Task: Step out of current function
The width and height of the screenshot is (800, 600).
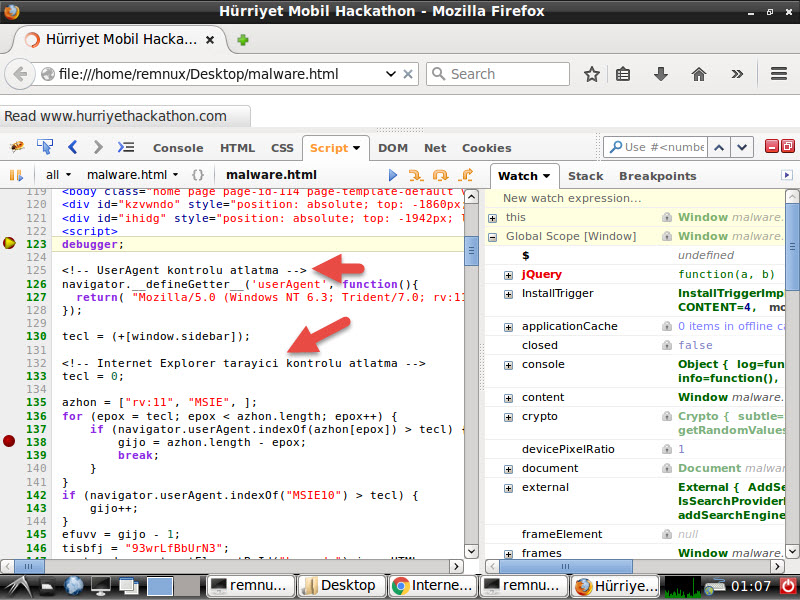Action: 465,175
